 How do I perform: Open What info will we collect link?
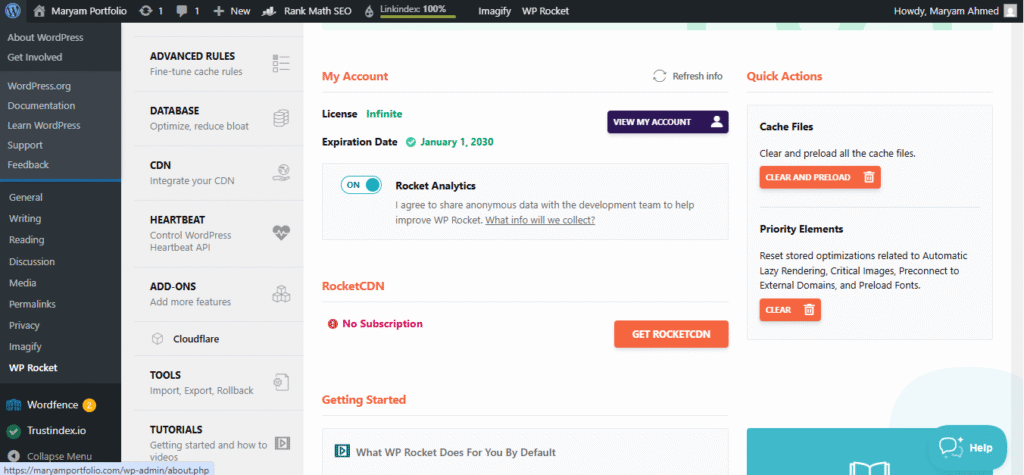pos(540,220)
